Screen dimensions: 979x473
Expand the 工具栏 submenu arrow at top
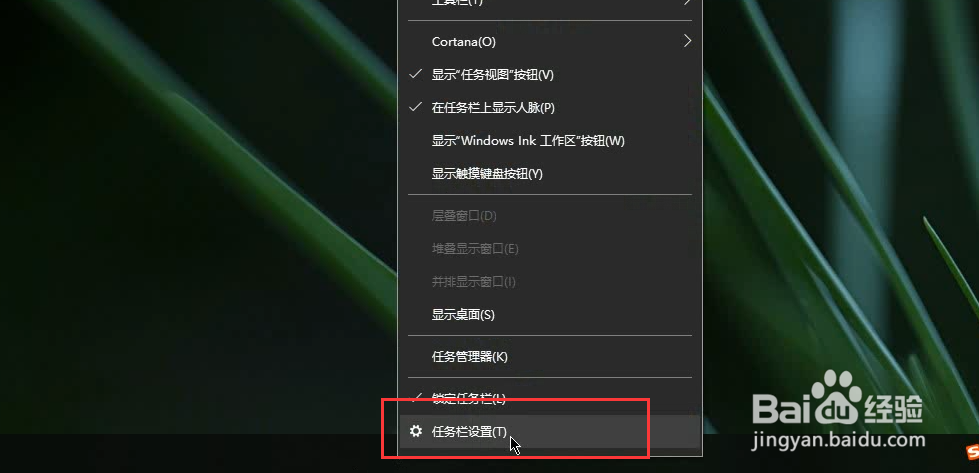point(687,2)
